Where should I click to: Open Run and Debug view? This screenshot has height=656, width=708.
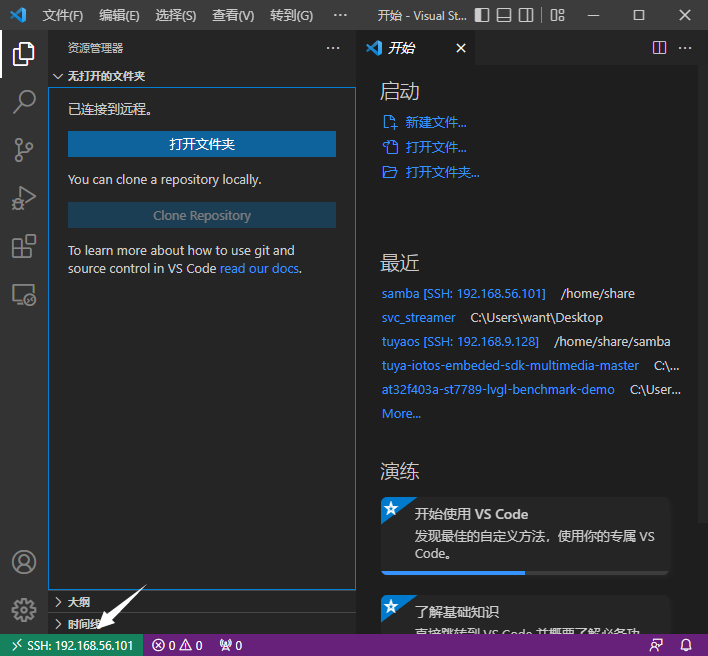[23, 198]
